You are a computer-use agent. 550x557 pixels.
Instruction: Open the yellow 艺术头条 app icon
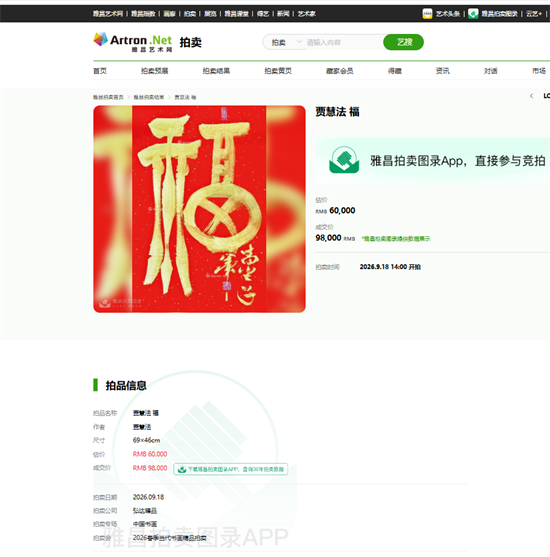pos(427,14)
